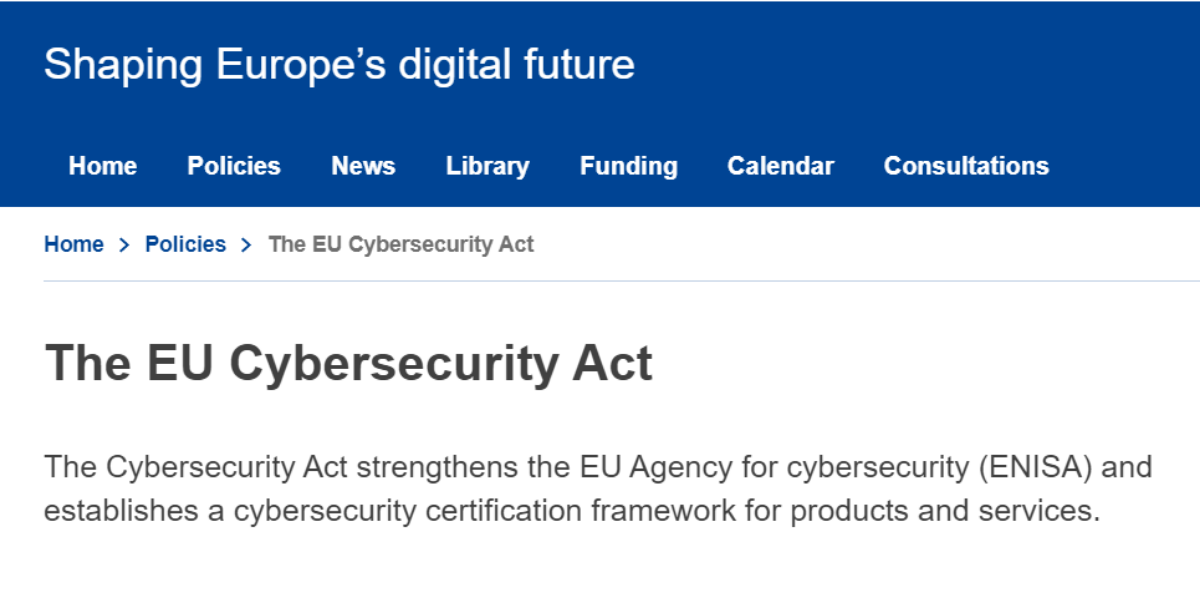The height and width of the screenshot is (600, 1200).
Task: Click the chevron icon after breadcrumb Home
Action: [125, 245]
